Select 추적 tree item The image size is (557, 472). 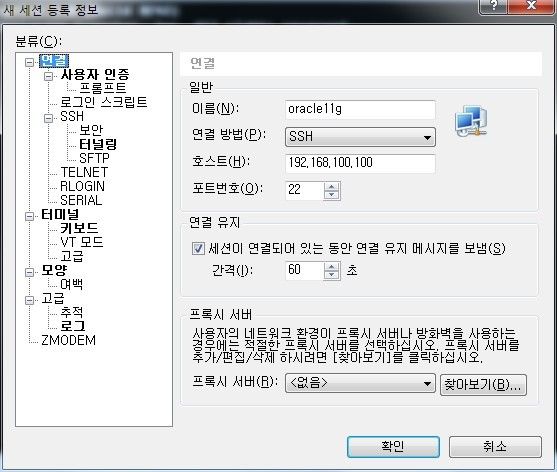[72, 312]
